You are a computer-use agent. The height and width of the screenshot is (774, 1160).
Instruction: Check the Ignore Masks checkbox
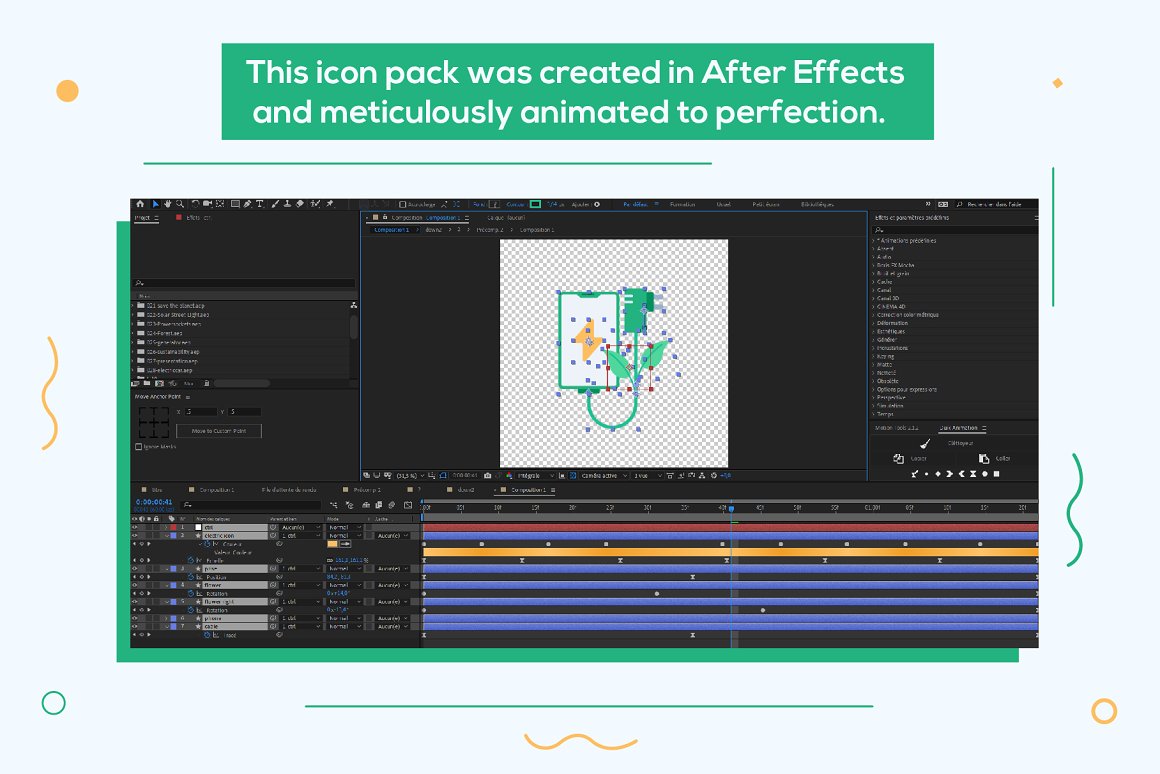click(138, 447)
